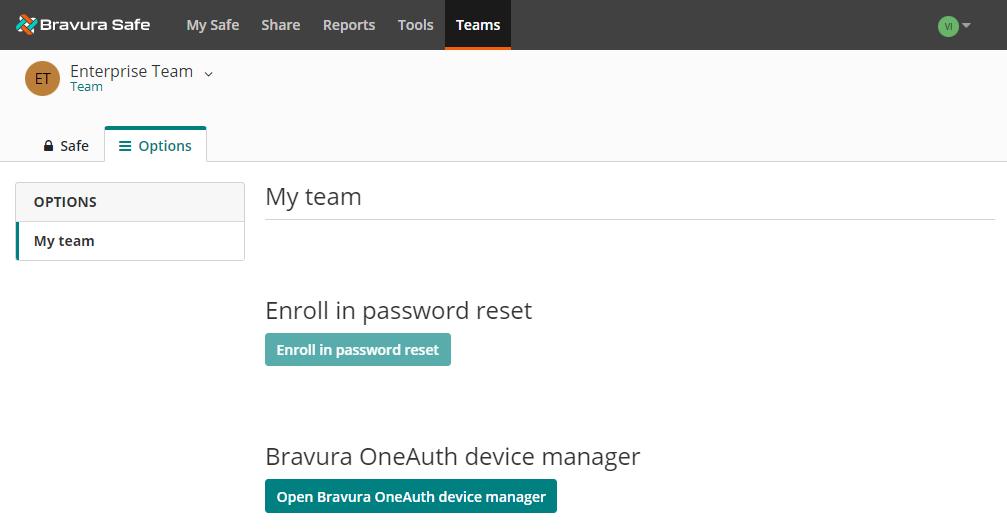Select the Options tab

tap(156, 146)
